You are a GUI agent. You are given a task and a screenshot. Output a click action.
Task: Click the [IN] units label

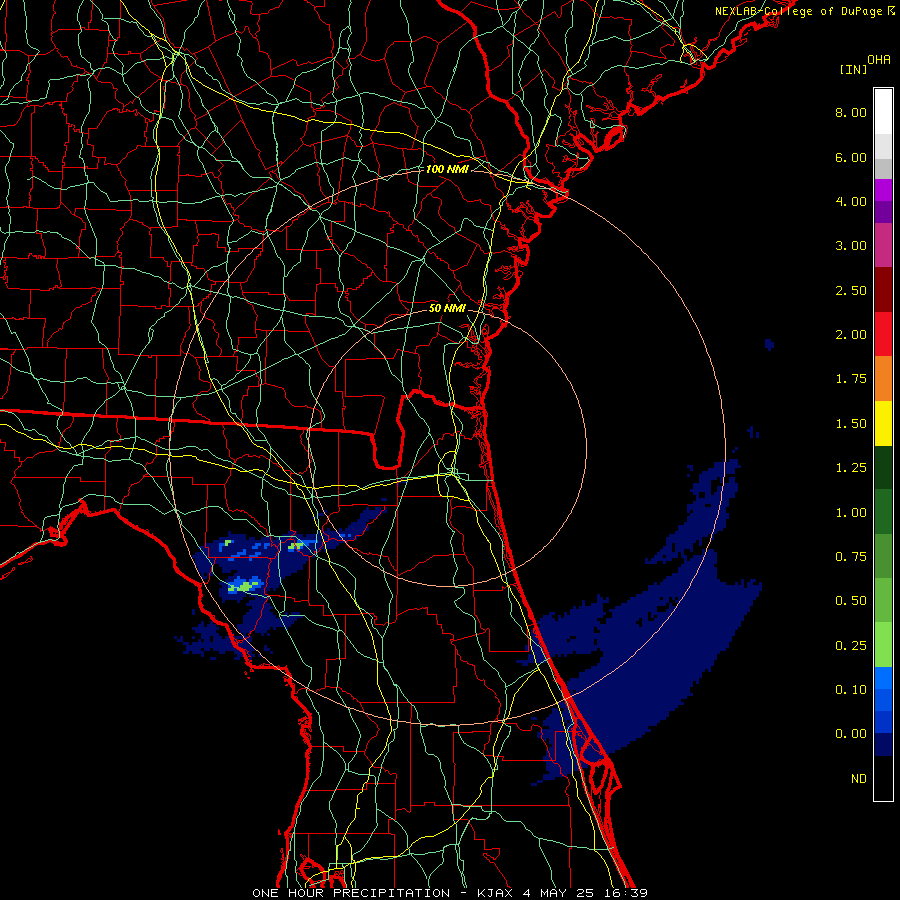(853, 69)
